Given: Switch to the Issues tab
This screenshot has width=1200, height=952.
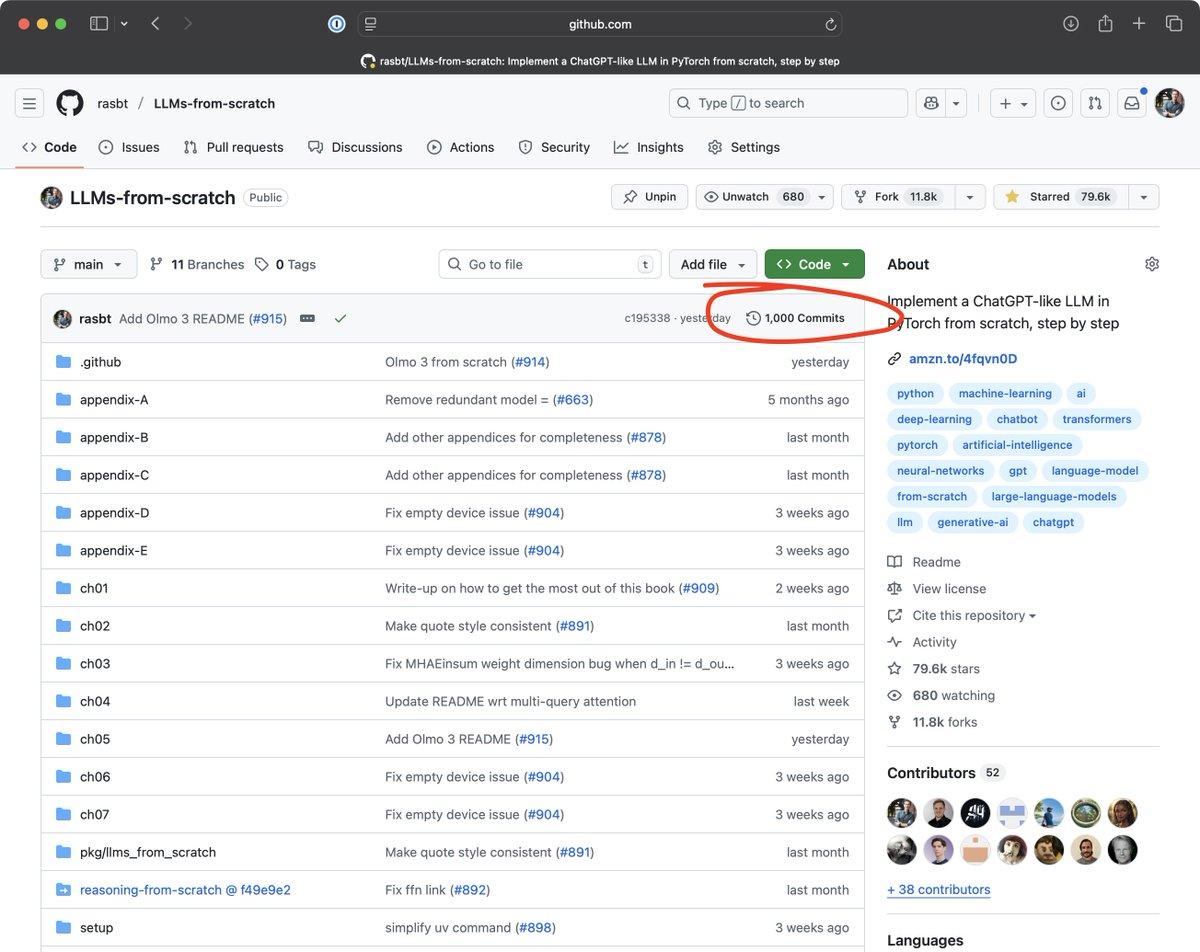Looking at the screenshot, I should [x=128, y=147].
